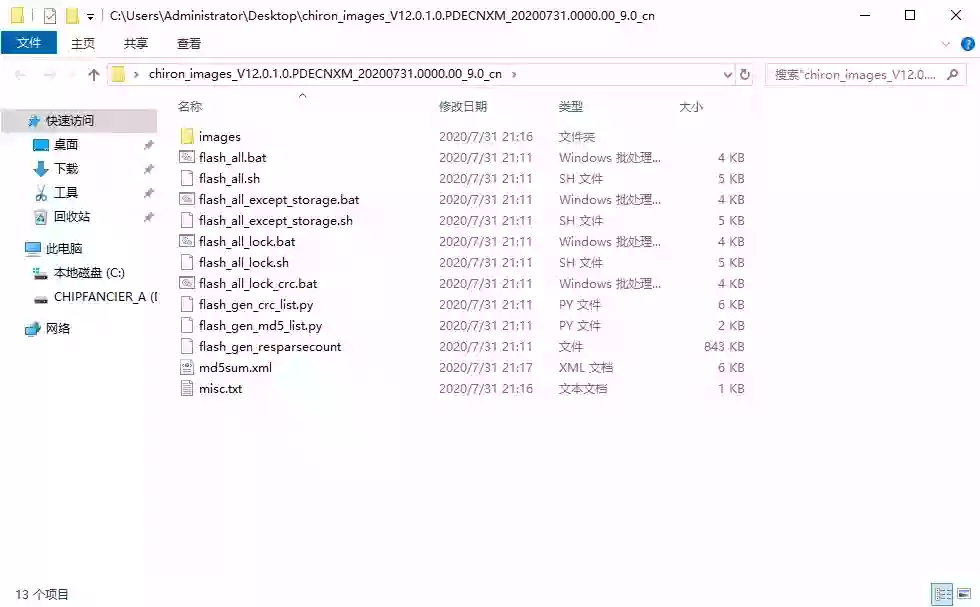Select the flash_all.bat file icon
The height and width of the screenshot is (607, 980).
pos(187,158)
